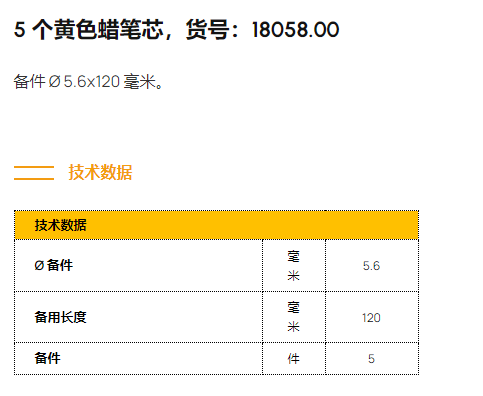Viewport: 483px width, 396px height.
Task: Click the 毫米 word ending the description
Action: [140, 82]
